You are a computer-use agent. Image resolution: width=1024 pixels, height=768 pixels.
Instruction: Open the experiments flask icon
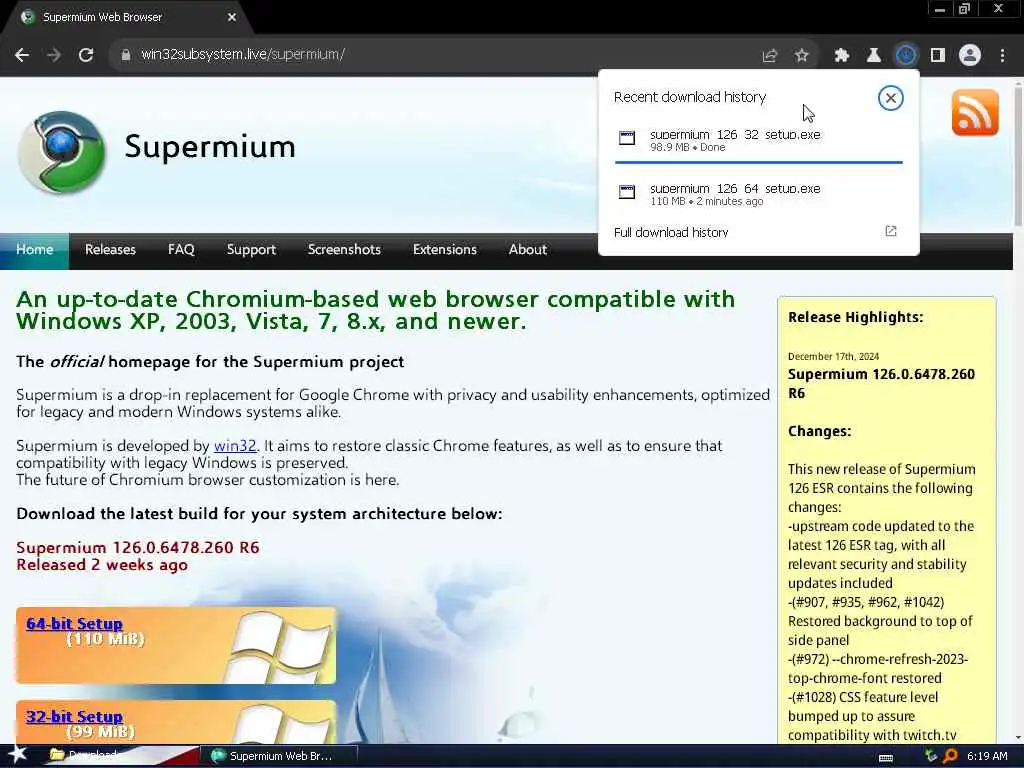(874, 56)
